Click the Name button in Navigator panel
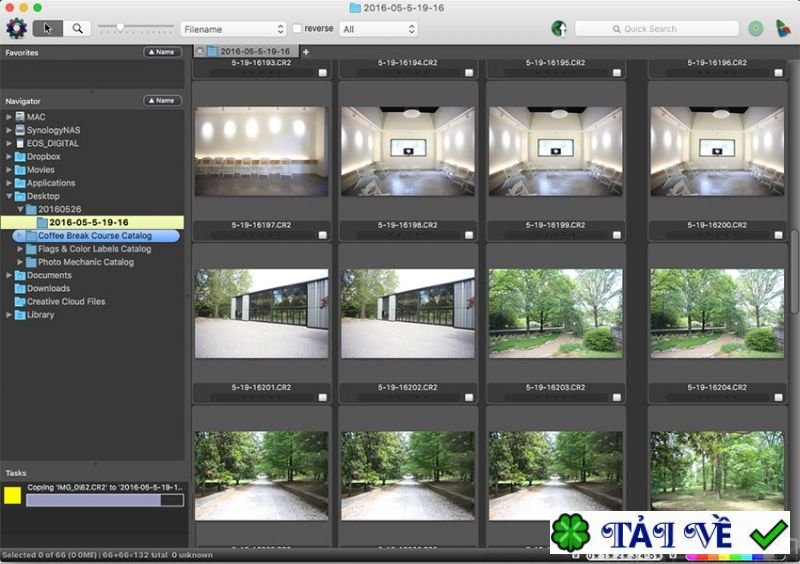800x564 pixels. pyautogui.click(x=162, y=100)
